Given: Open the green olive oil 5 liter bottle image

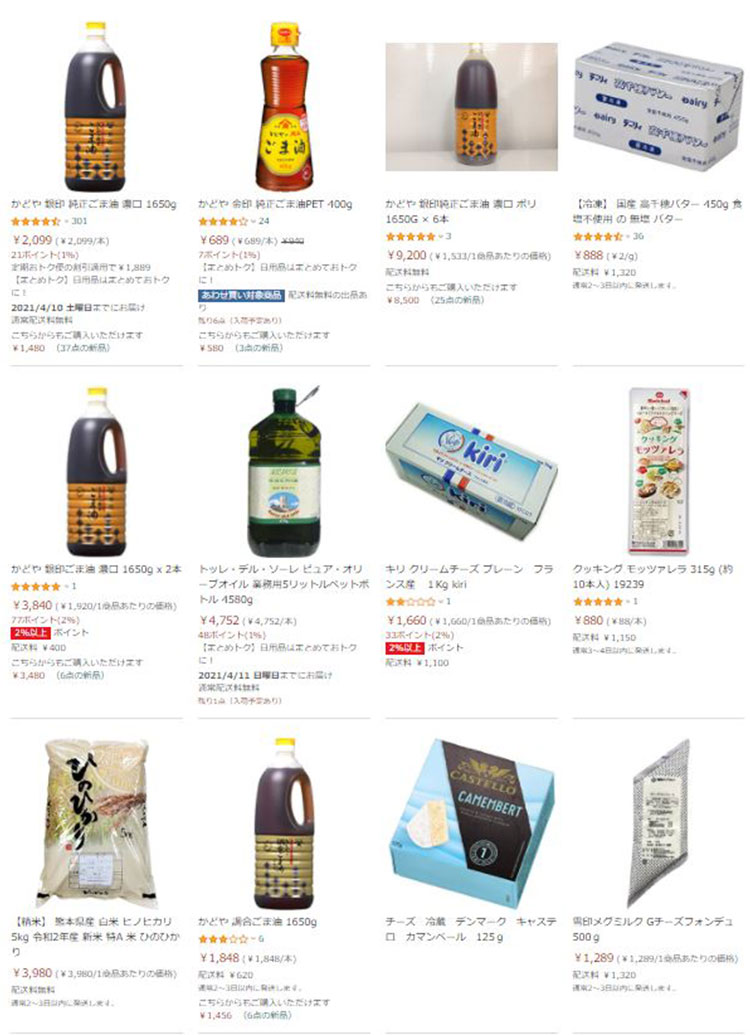Looking at the screenshot, I should coord(284,471).
